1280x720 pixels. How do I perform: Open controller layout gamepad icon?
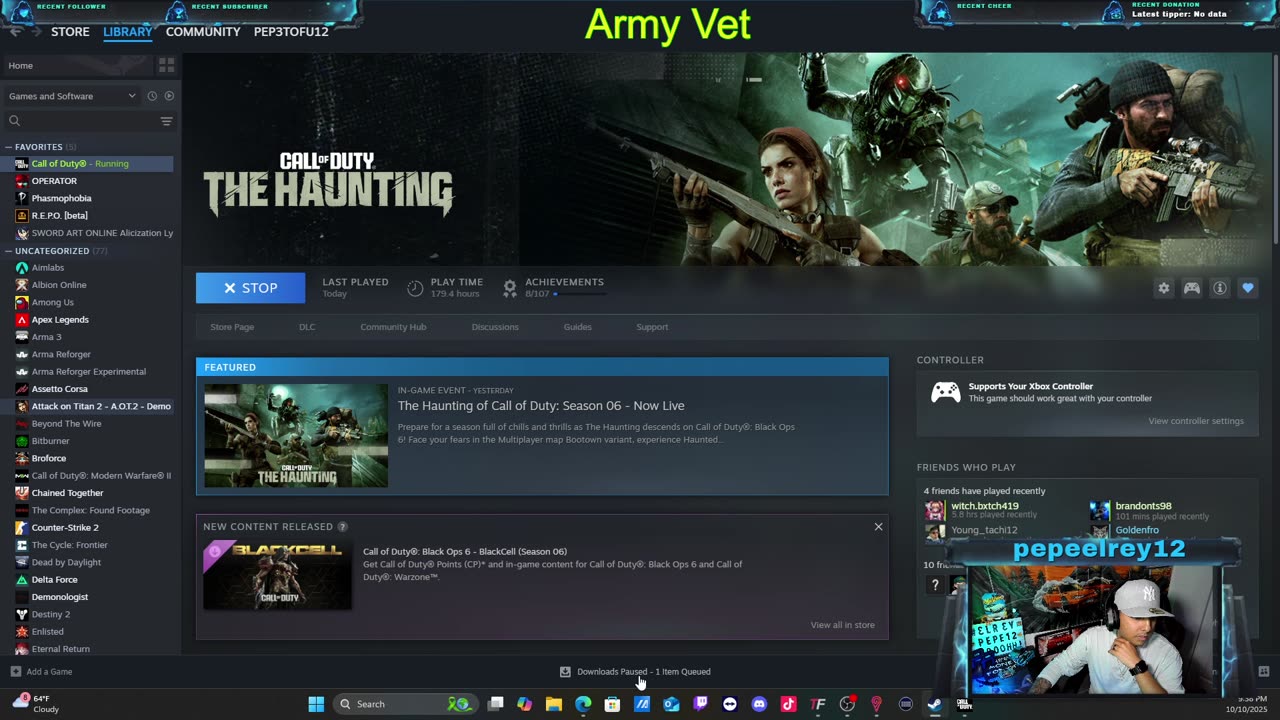click(1191, 288)
